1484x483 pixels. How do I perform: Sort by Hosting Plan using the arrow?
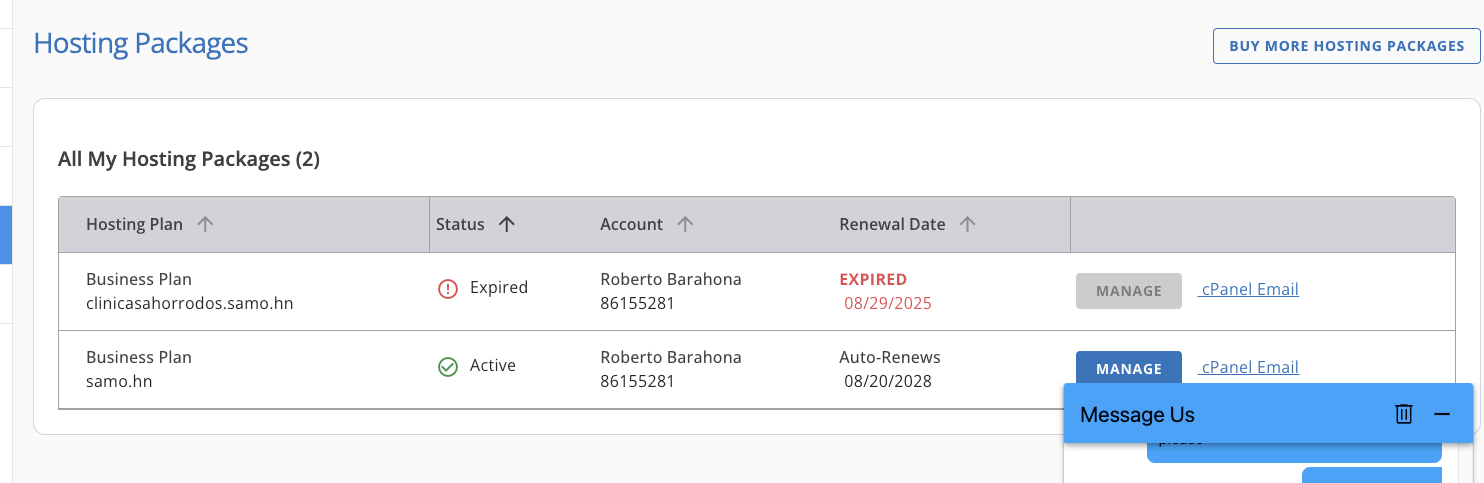(x=205, y=225)
